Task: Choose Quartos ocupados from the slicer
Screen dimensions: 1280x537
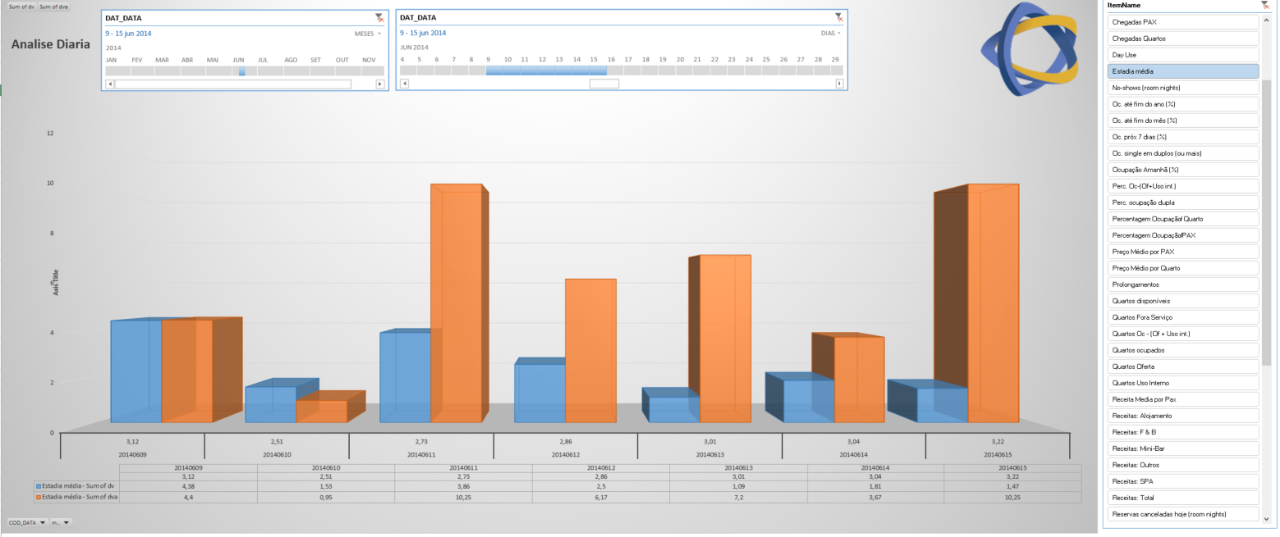Action: coord(1182,350)
